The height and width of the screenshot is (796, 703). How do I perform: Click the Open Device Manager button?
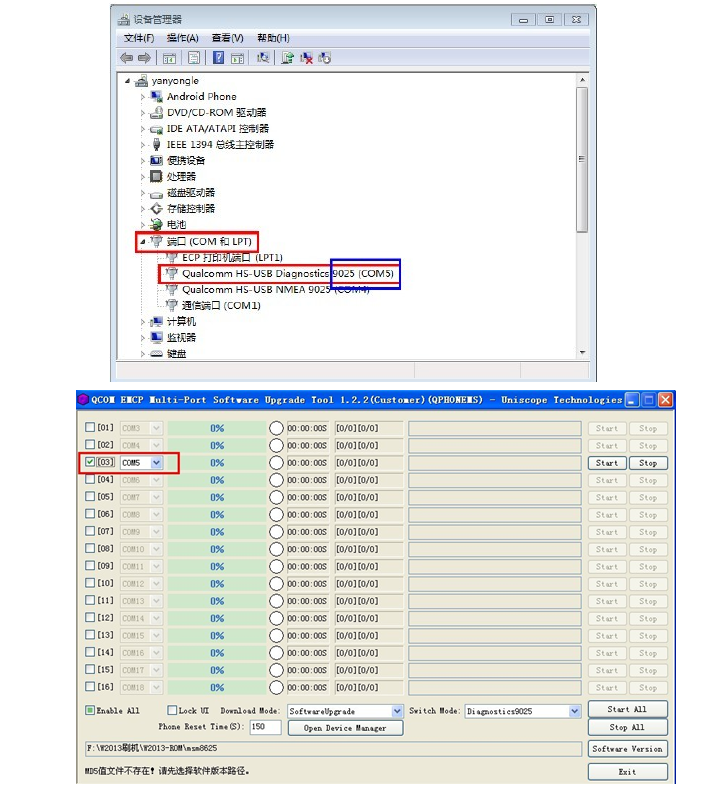coord(343,728)
